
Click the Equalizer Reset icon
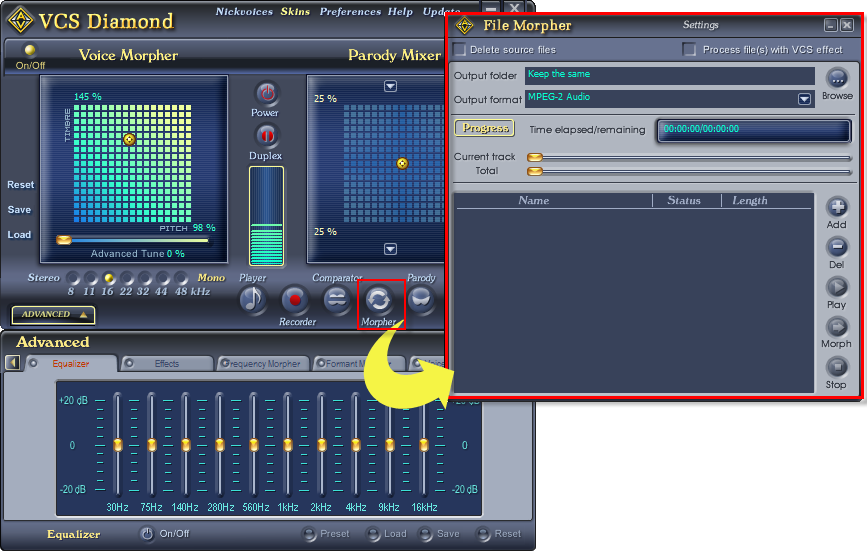[x=483, y=534]
